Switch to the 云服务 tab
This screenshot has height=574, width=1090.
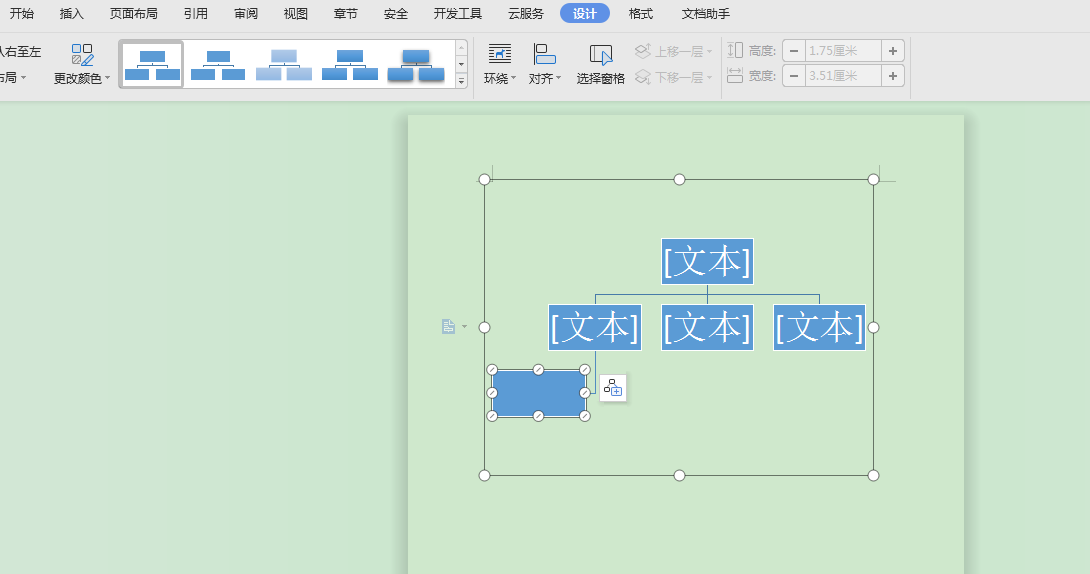(x=526, y=13)
